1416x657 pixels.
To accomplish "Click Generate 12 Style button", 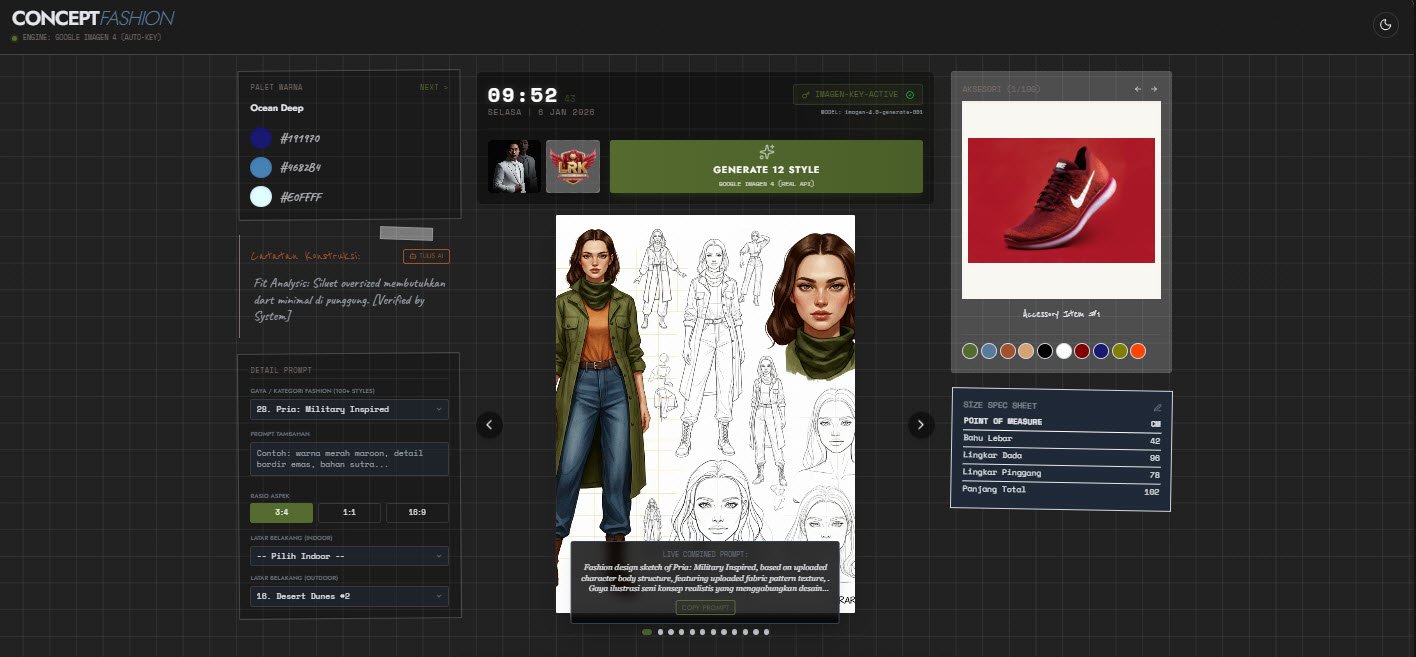I will [766, 166].
